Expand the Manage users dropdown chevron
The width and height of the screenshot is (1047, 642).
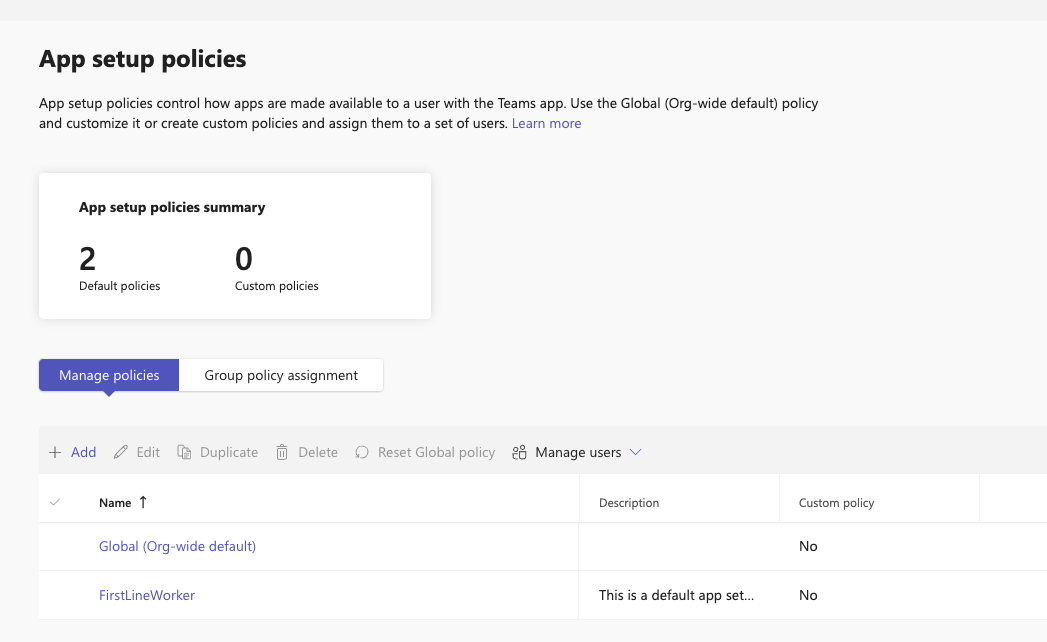click(635, 453)
